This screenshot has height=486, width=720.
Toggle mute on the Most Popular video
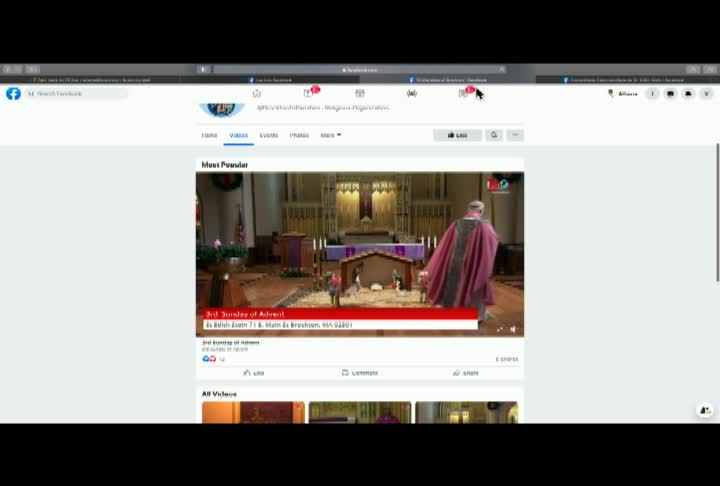513,328
